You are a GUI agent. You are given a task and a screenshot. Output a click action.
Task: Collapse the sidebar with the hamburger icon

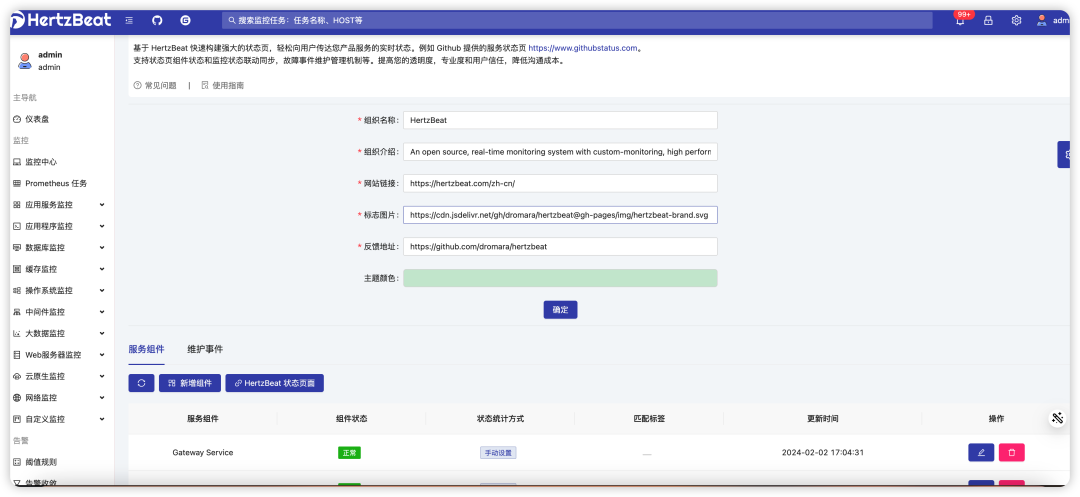(129, 21)
